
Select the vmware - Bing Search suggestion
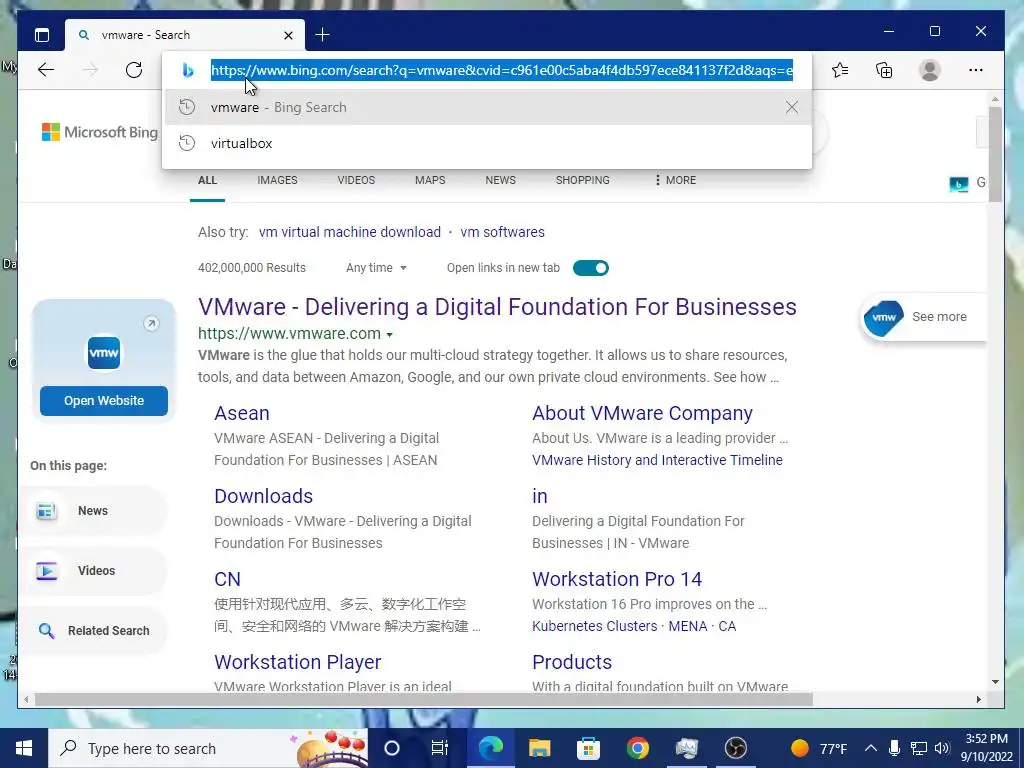click(x=487, y=107)
